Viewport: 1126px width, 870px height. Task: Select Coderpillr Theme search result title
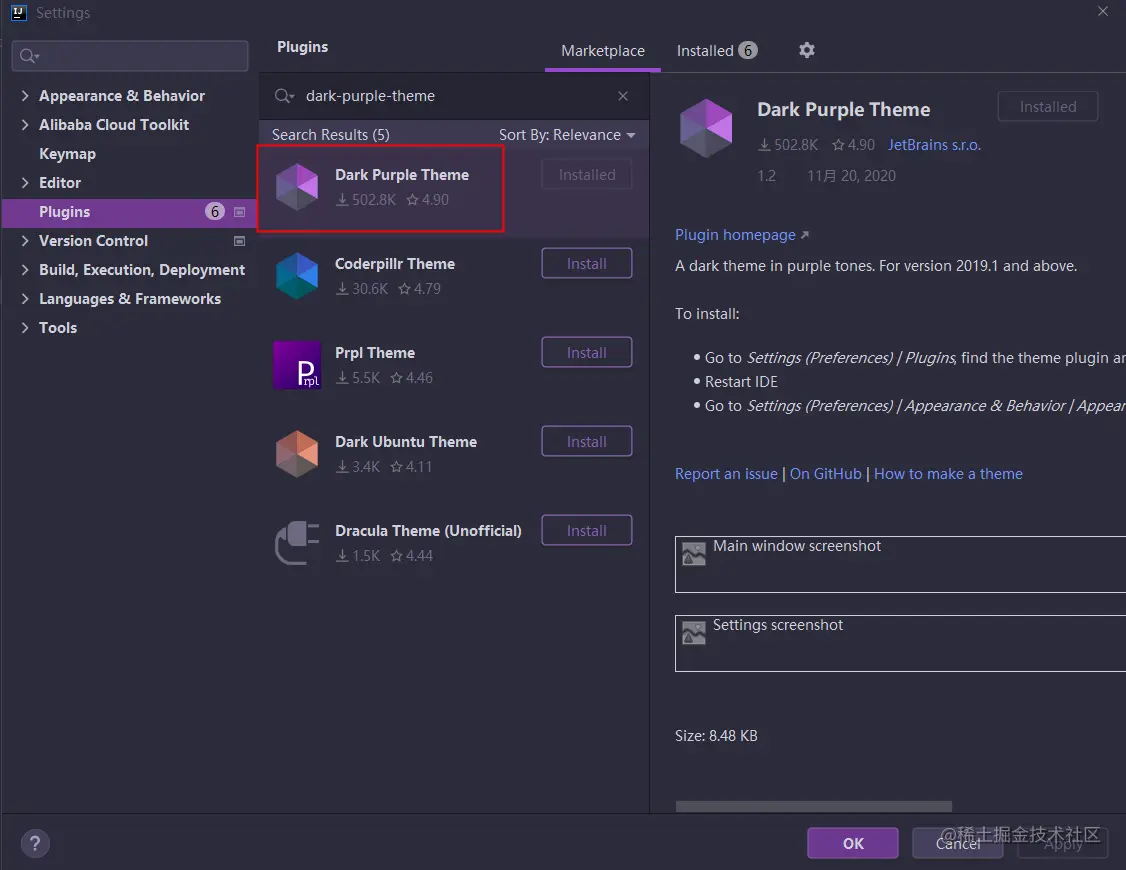coord(395,264)
